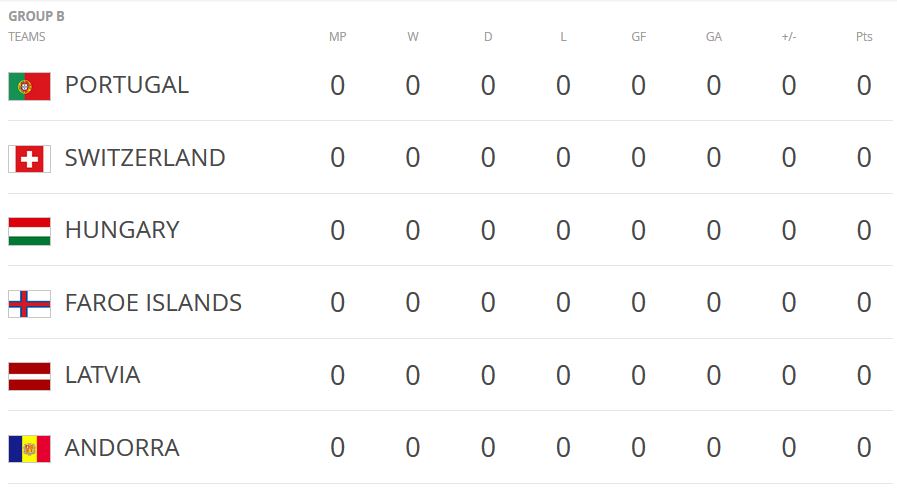The image size is (897, 492).
Task: Click the Faroe Islands flag icon
Action: point(29,303)
